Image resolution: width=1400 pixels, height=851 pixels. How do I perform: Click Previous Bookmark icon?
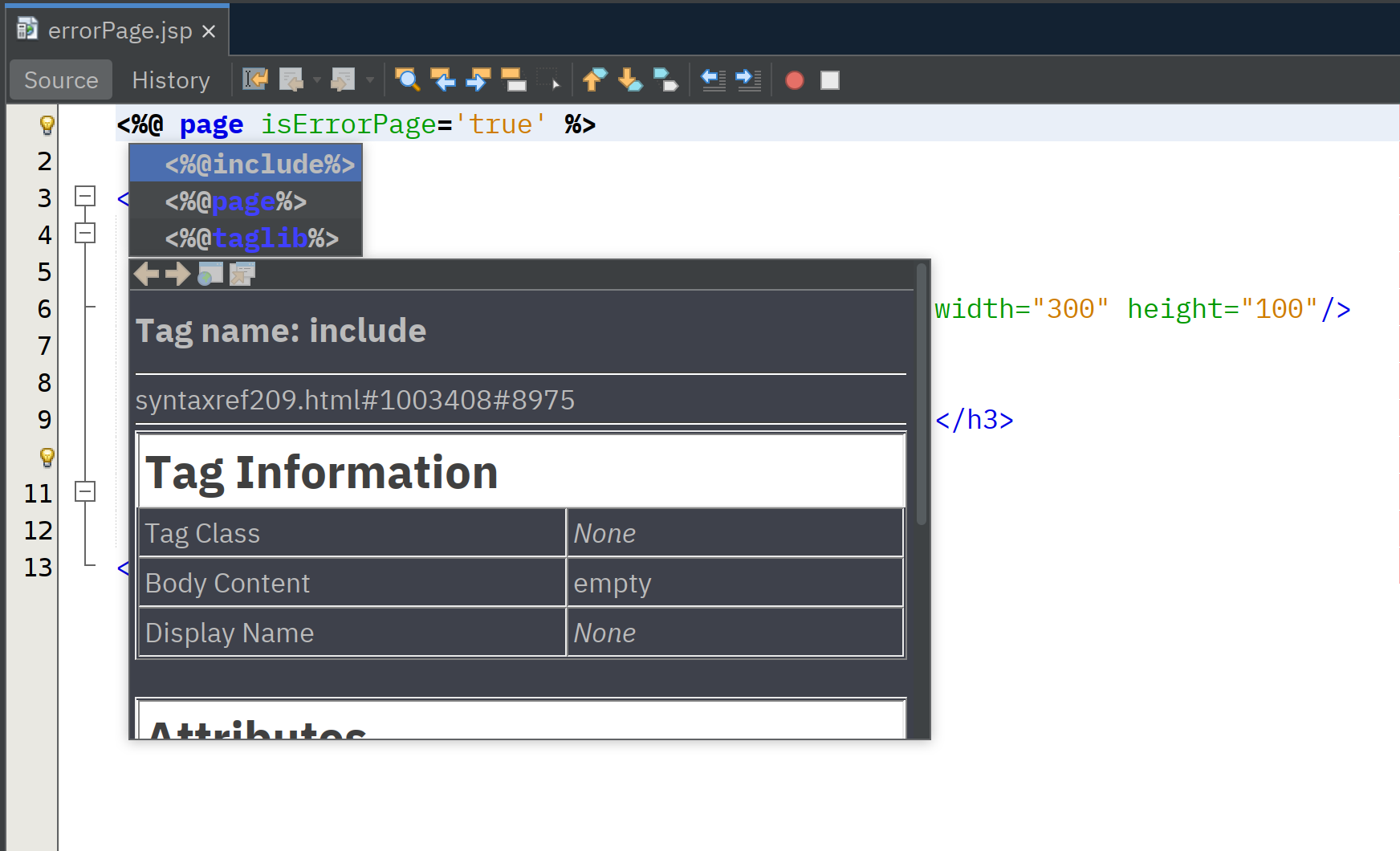pyautogui.click(x=595, y=79)
